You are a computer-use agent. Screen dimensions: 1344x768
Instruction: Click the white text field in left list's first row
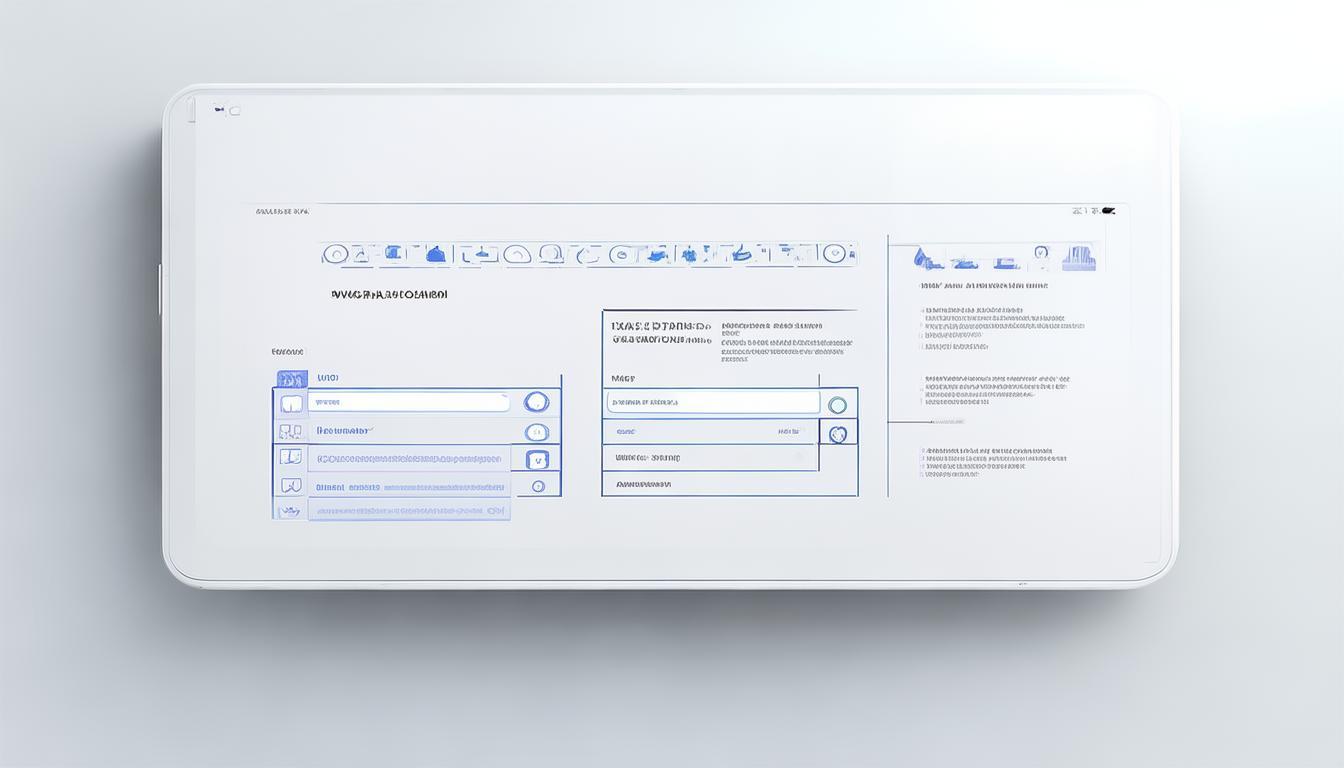pos(408,402)
